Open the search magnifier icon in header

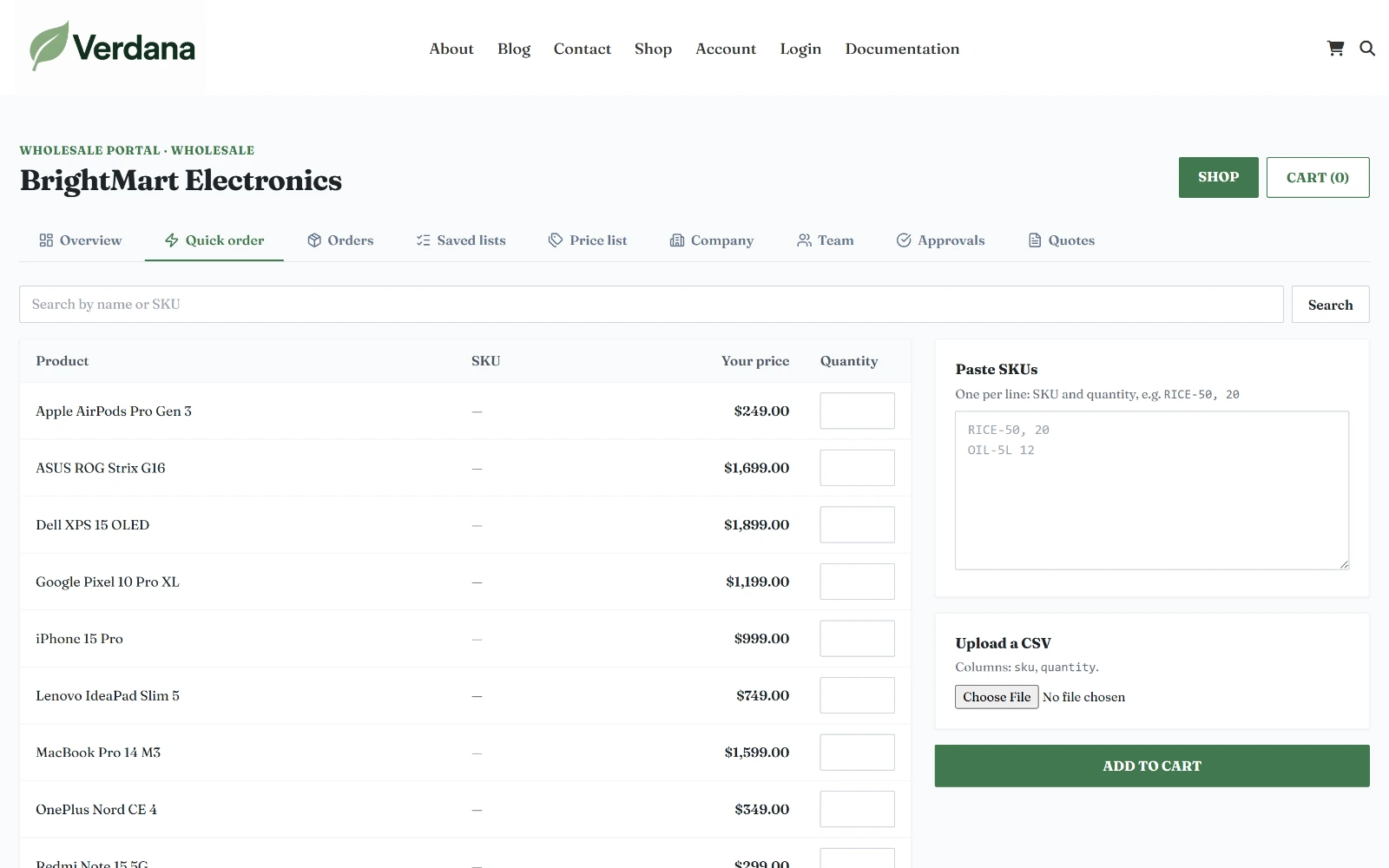(x=1367, y=49)
